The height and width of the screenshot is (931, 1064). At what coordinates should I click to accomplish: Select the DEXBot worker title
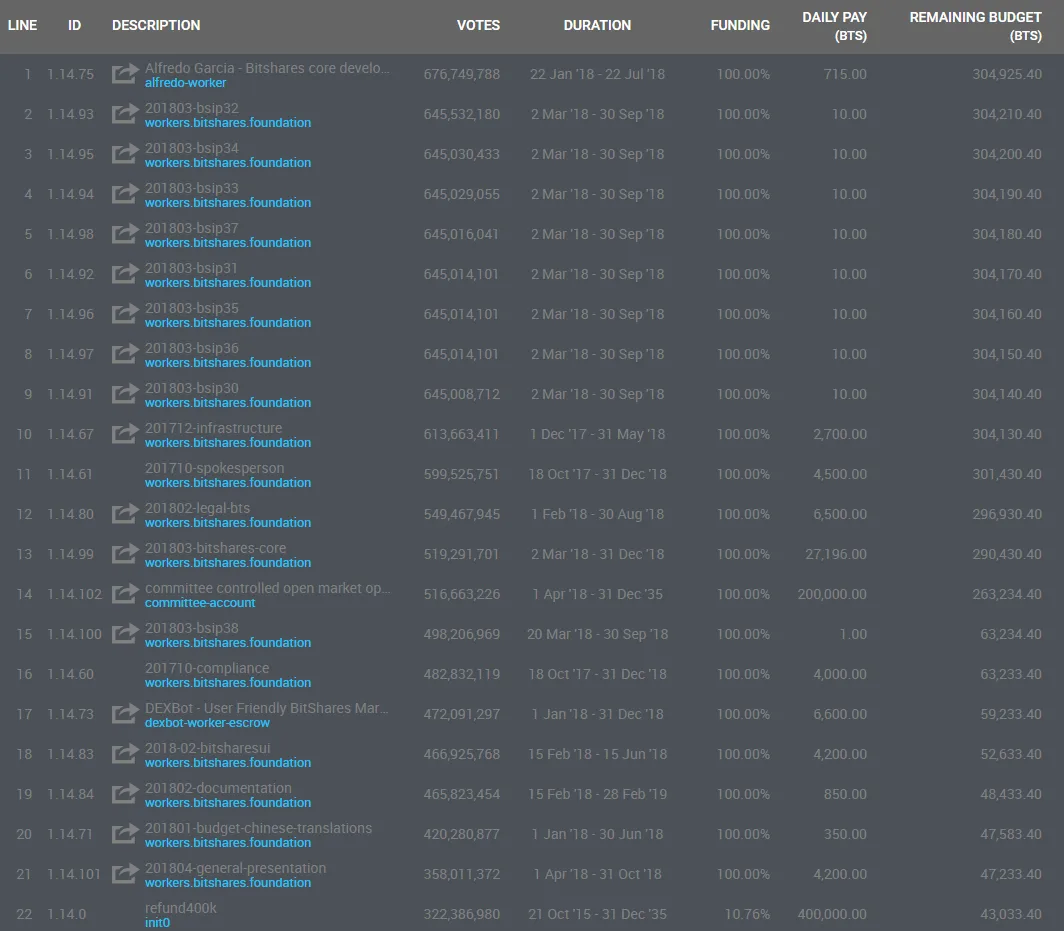(267, 708)
